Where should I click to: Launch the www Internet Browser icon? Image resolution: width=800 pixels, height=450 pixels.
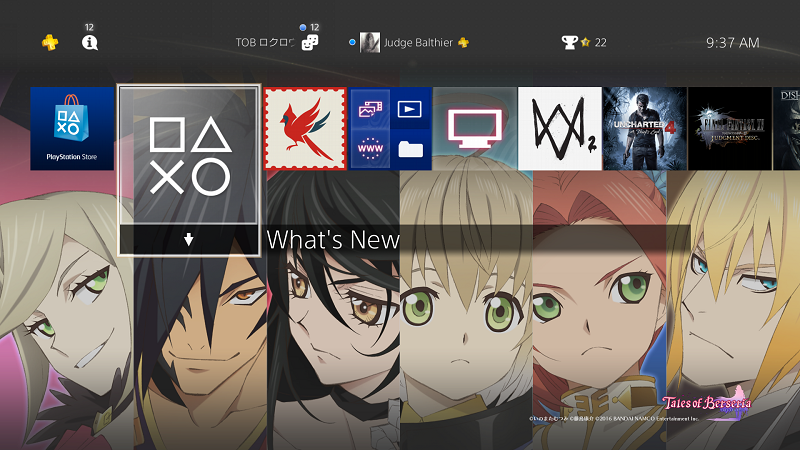pos(370,148)
